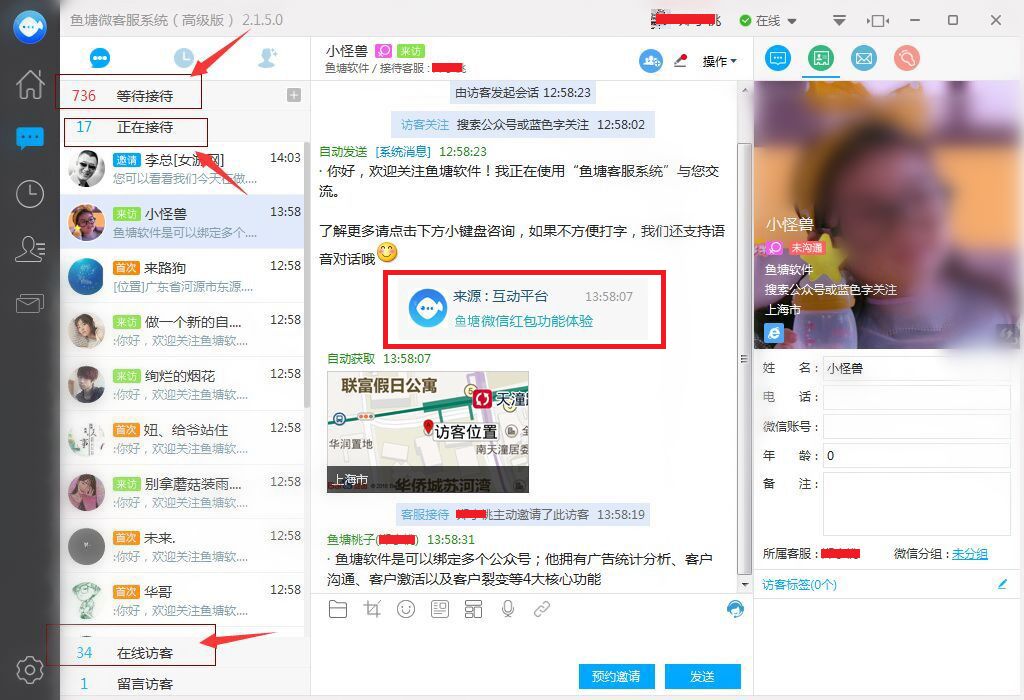The image size is (1024, 700).
Task: Click the chat scrollbar down arrow
Action: (x=744, y=584)
